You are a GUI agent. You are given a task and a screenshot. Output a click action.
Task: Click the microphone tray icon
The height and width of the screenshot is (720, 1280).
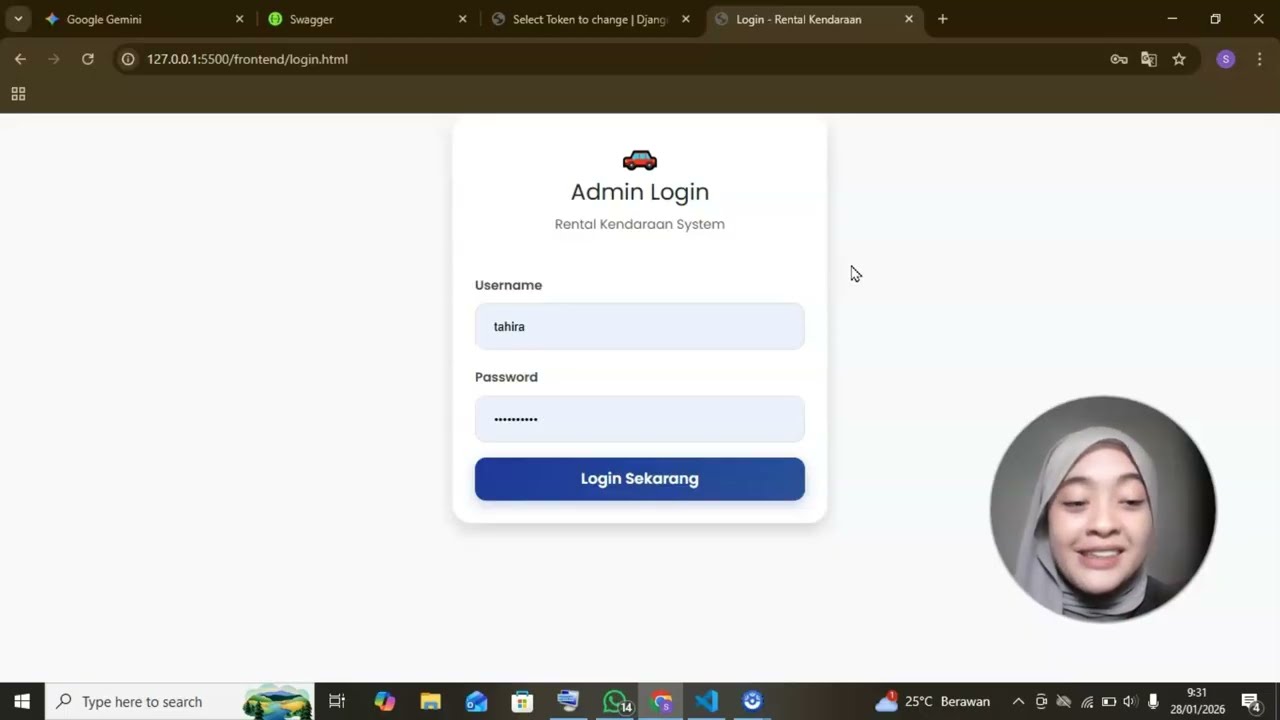tap(1153, 701)
